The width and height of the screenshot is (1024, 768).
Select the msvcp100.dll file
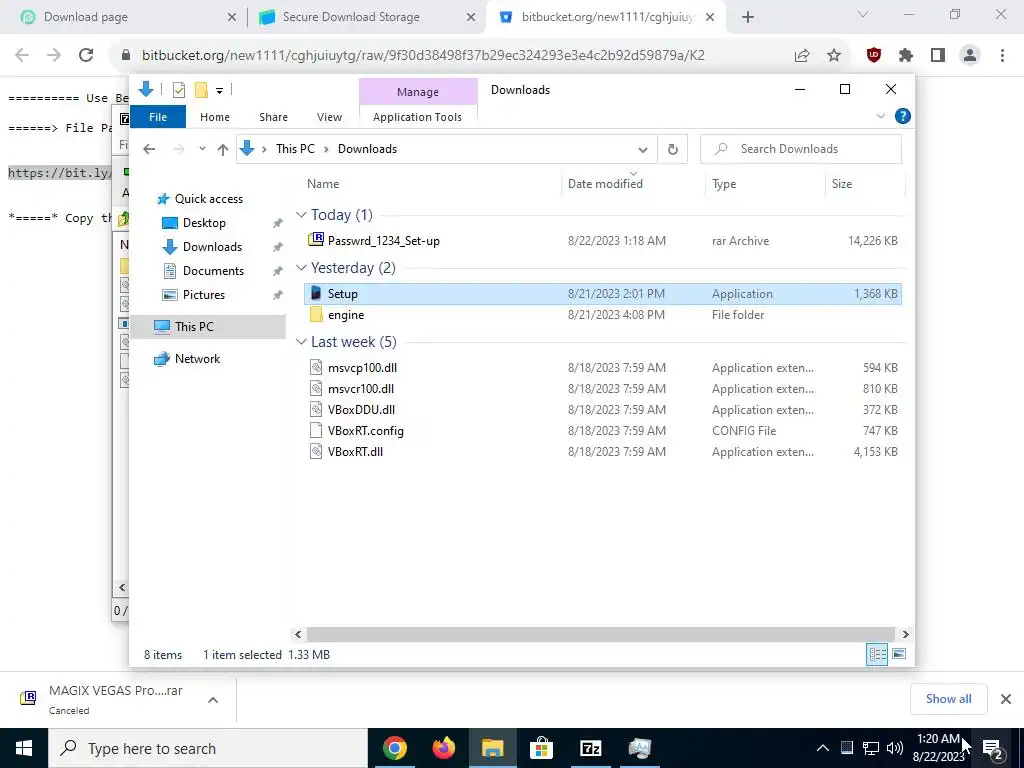coord(603,368)
